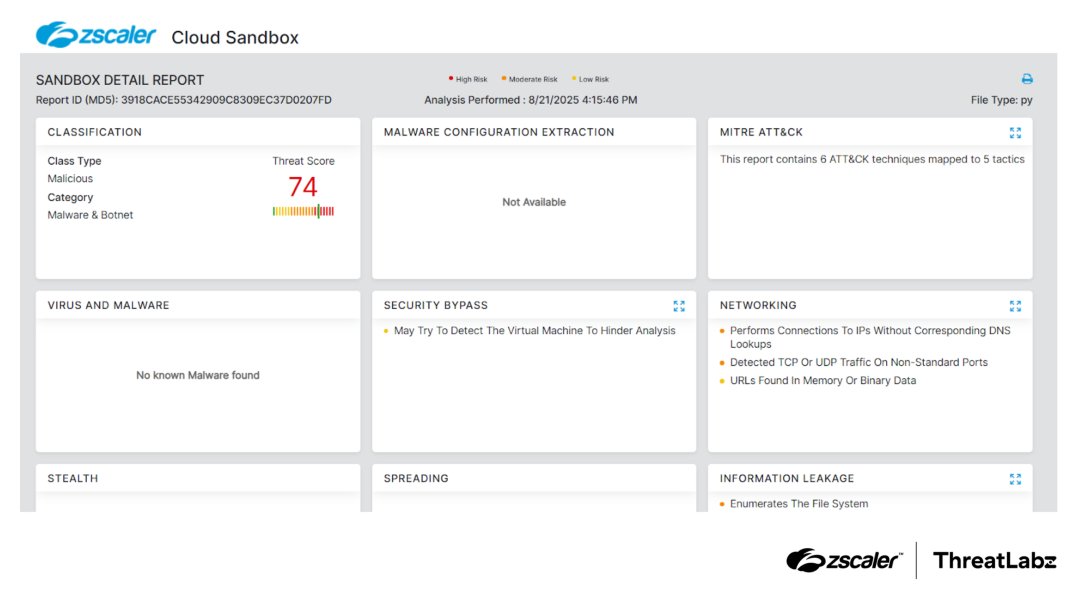Click 'May Try To Detect Virtual Machine' finding

[x=534, y=331]
